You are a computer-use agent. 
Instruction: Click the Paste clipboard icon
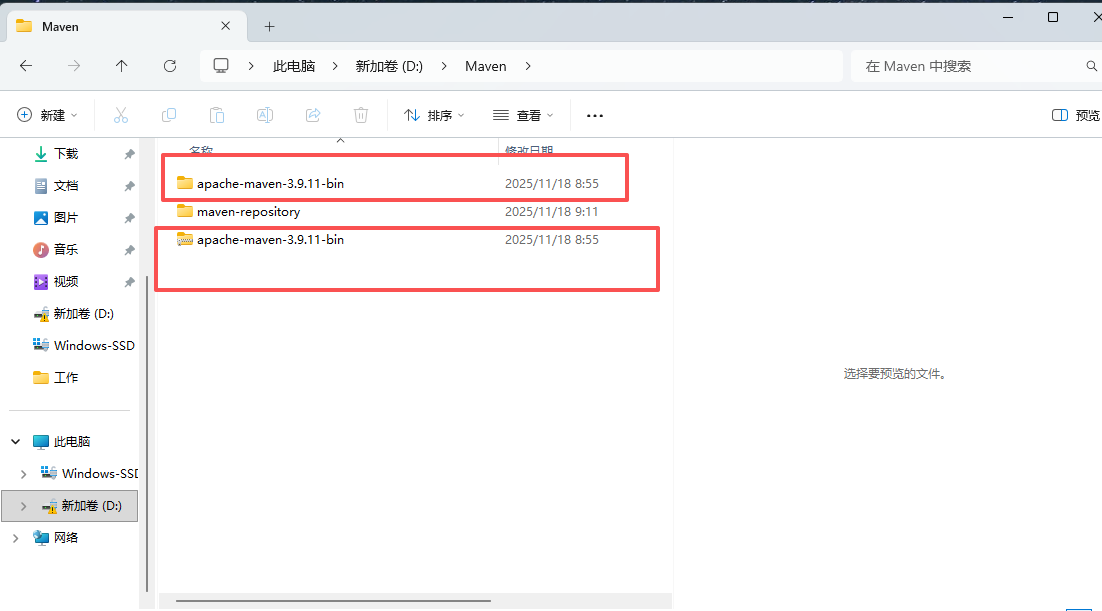(x=217, y=115)
